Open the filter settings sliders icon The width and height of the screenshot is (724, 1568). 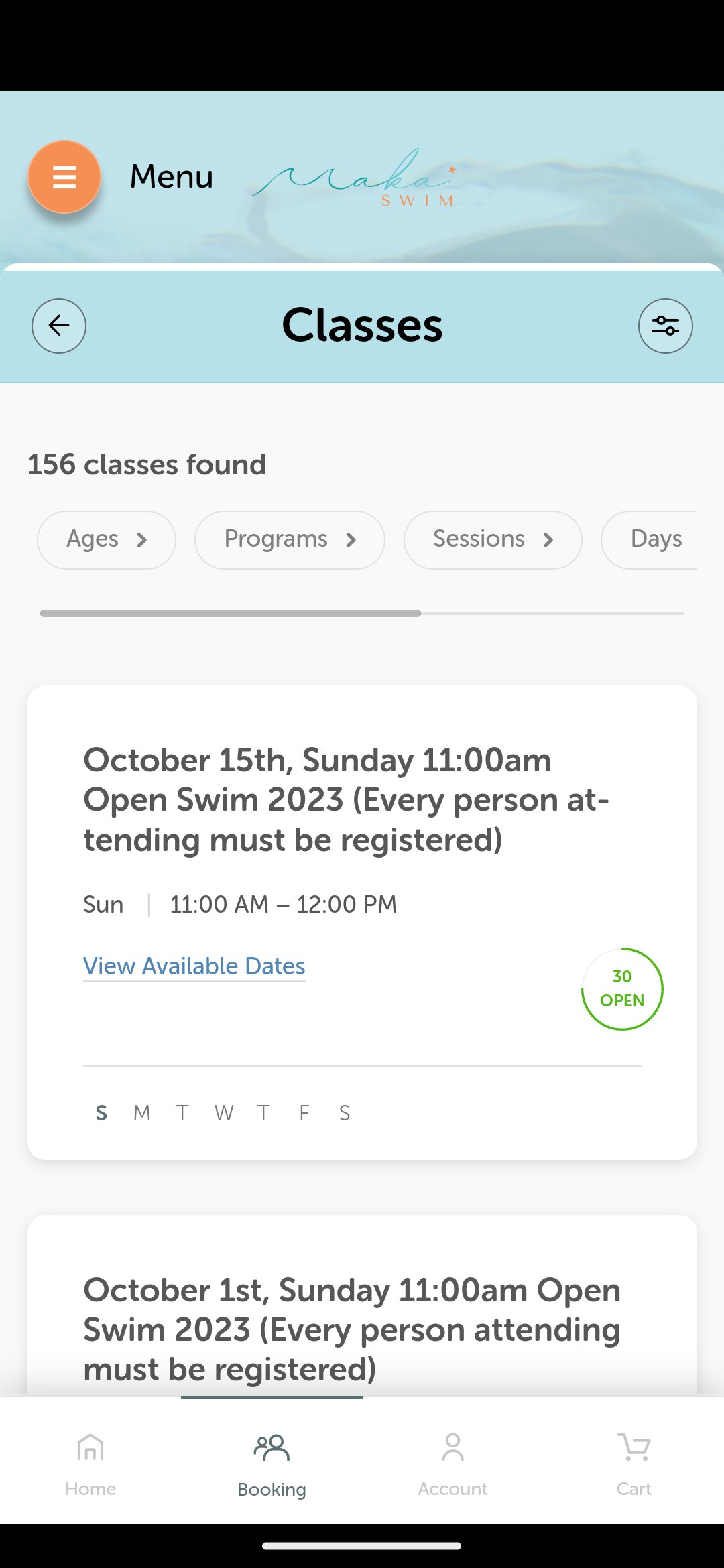[665, 326]
